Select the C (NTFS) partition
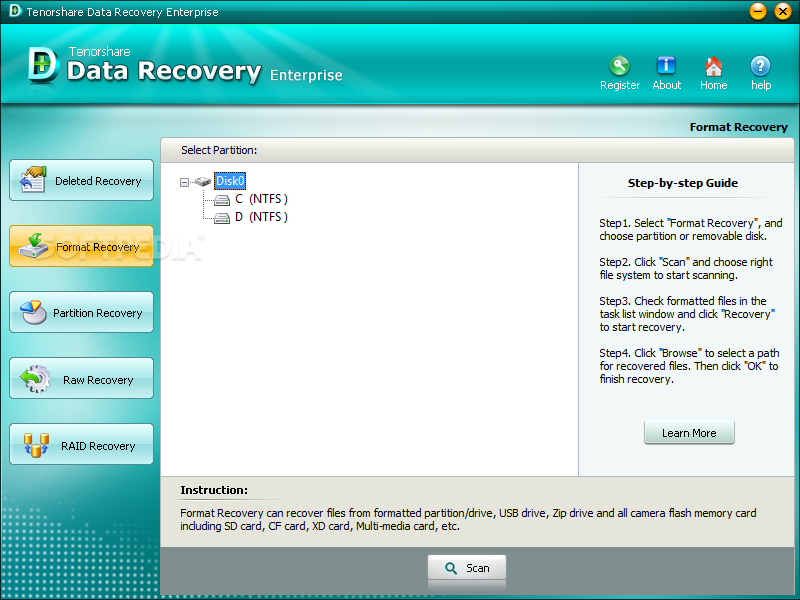 (x=261, y=199)
